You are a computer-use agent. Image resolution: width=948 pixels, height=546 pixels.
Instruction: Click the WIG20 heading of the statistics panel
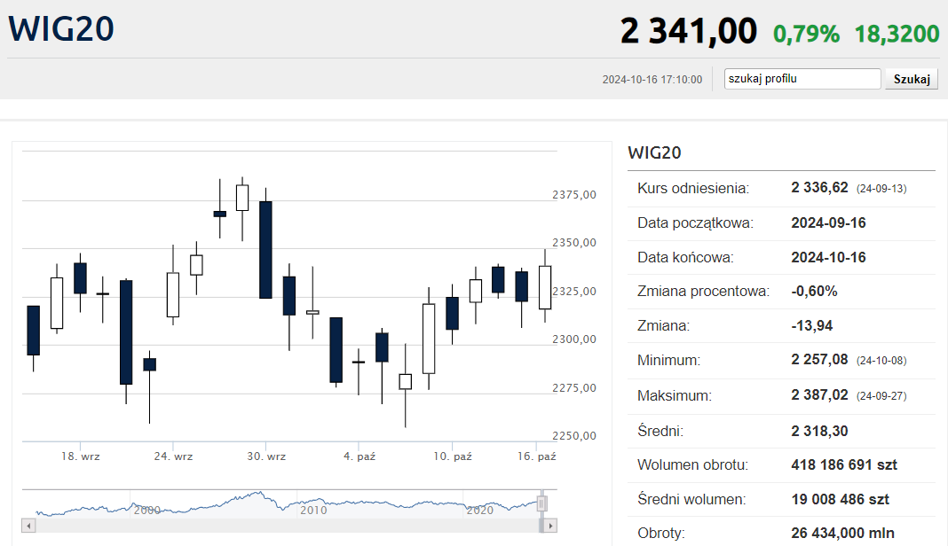pos(654,153)
